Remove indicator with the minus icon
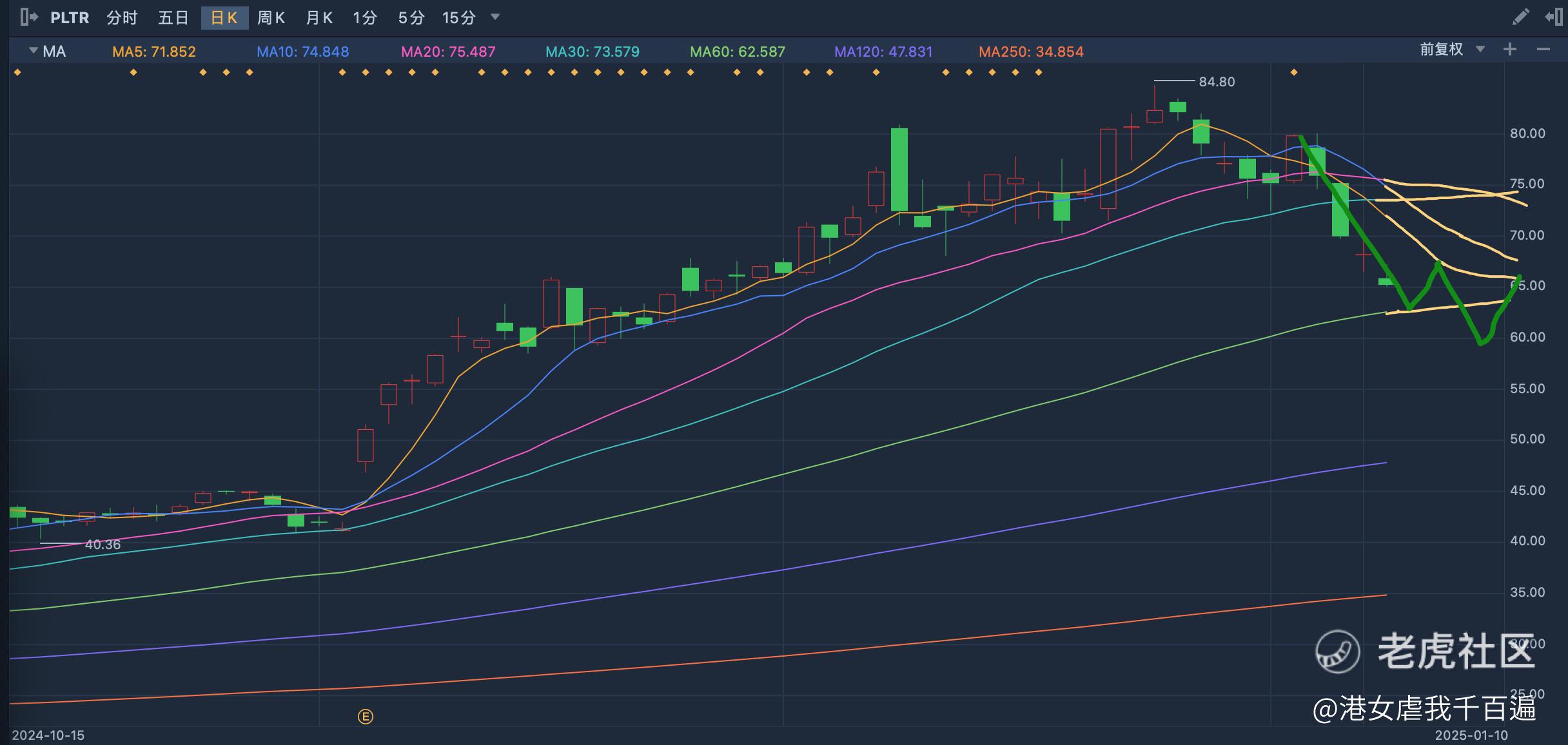Image resolution: width=1568 pixels, height=745 pixels. click(x=1543, y=50)
